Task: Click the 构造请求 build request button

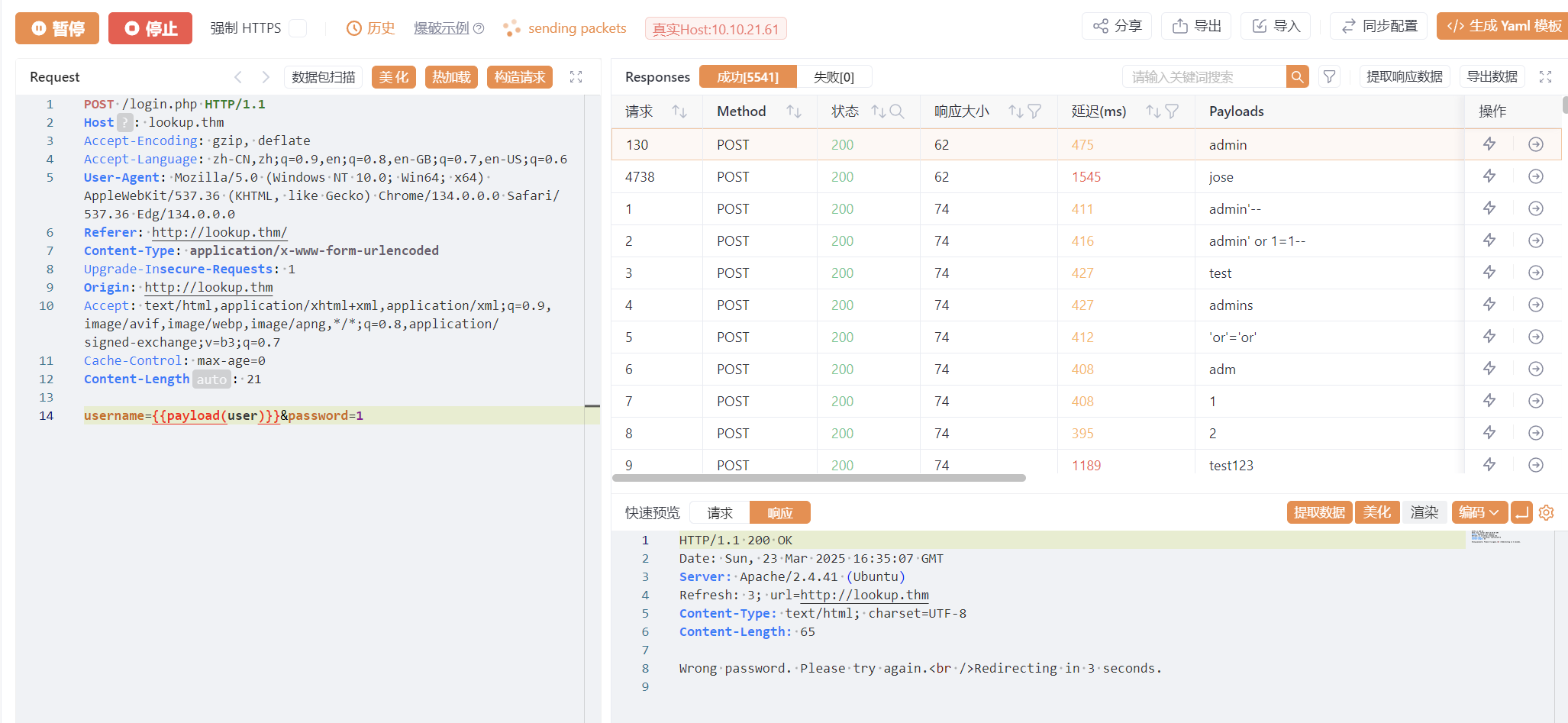Action: [520, 77]
